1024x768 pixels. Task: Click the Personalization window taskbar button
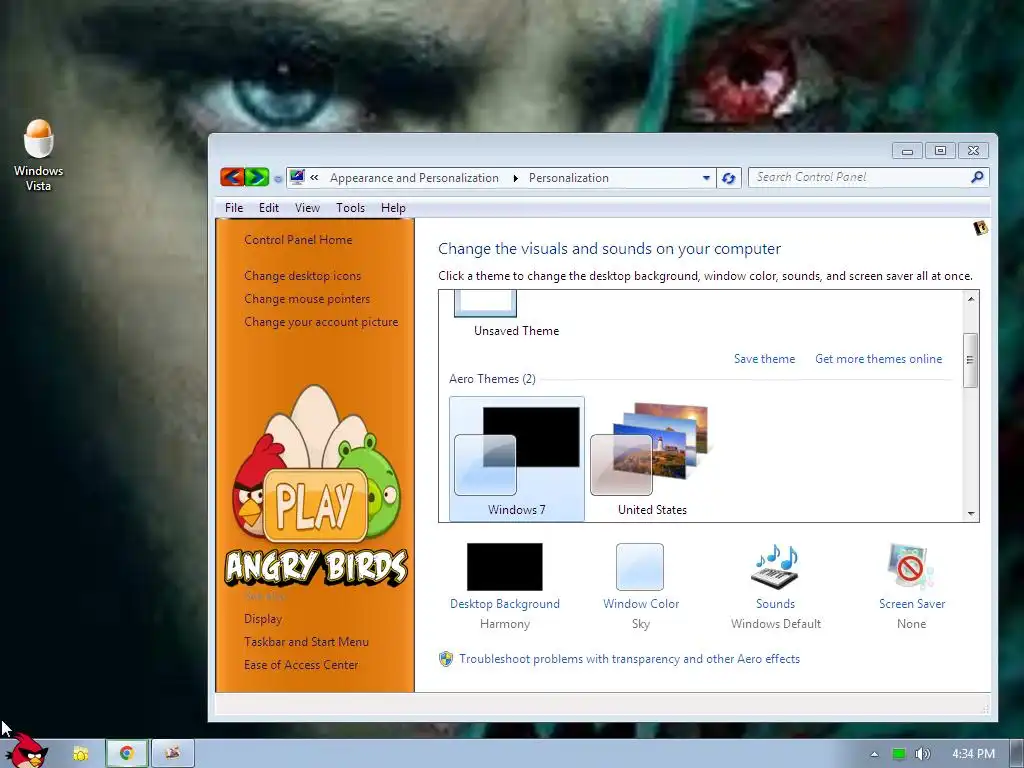coord(172,754)
